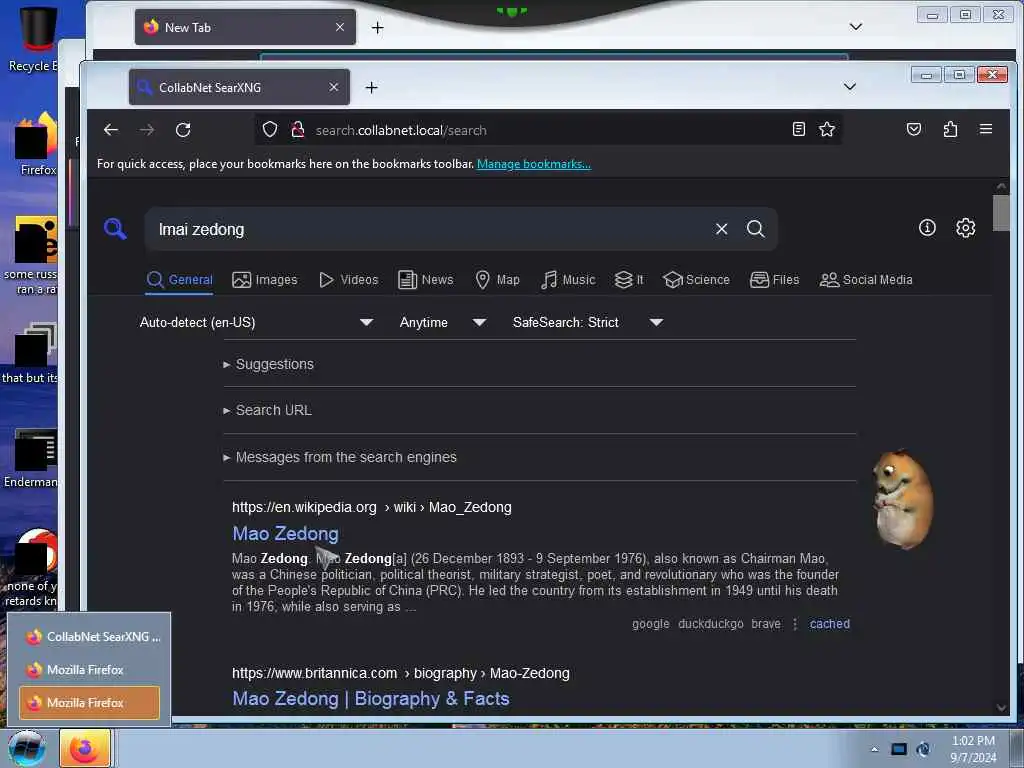Switch to the News search tab

[426, 280]
